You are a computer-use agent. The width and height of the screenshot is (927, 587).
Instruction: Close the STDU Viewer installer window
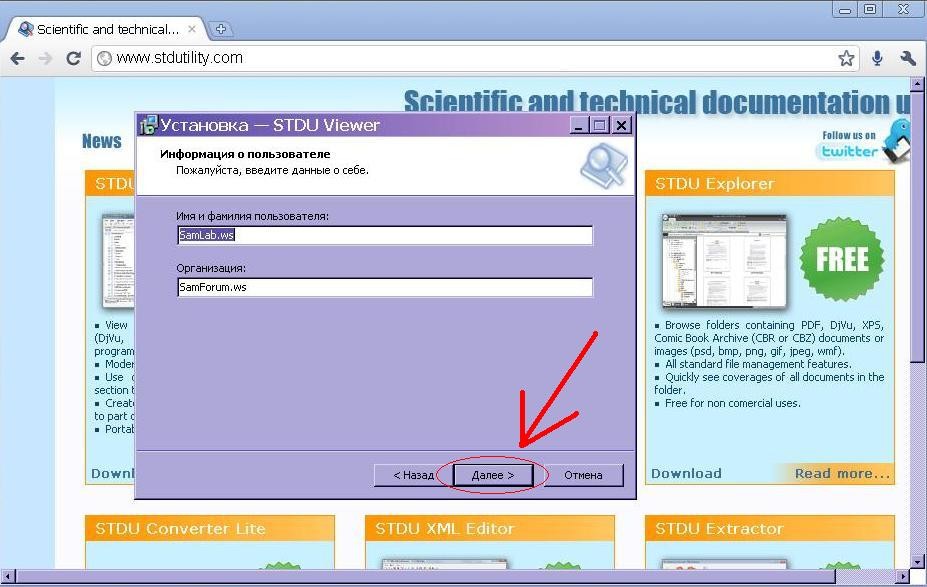click(621, 125)
